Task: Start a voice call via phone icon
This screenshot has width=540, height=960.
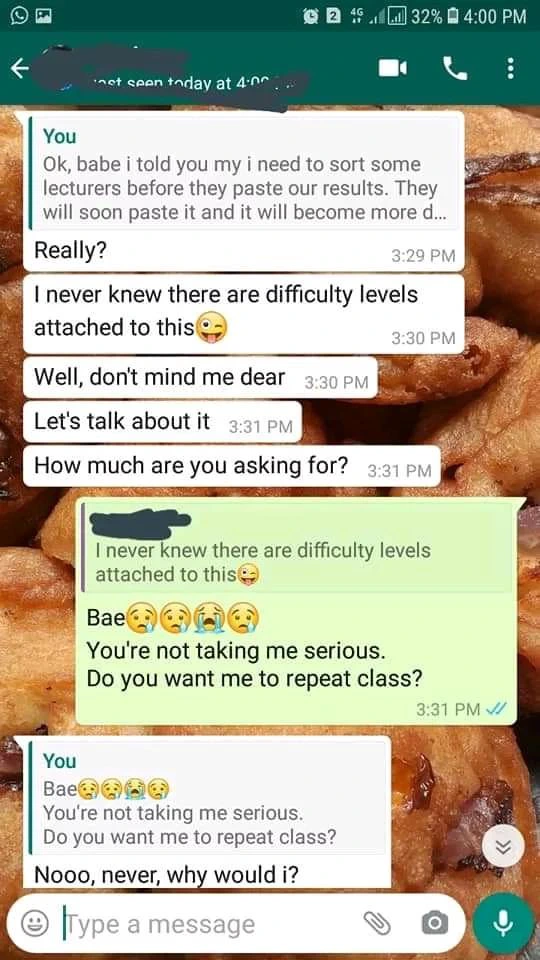Action: pyautogui.click(x=454, y=69)
